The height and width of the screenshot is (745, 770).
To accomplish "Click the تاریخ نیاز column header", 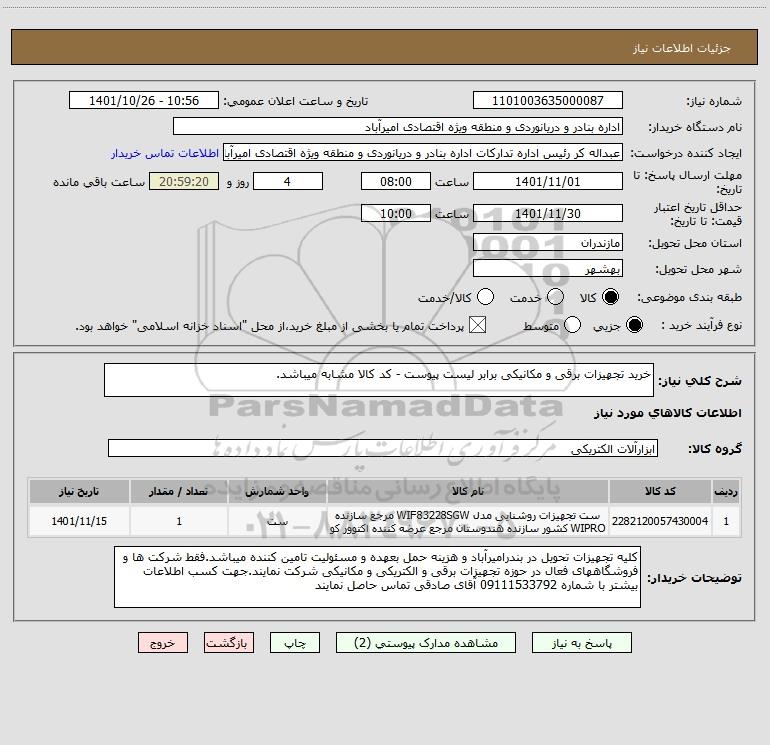I will pyautogui.click(x=79, y=491).
